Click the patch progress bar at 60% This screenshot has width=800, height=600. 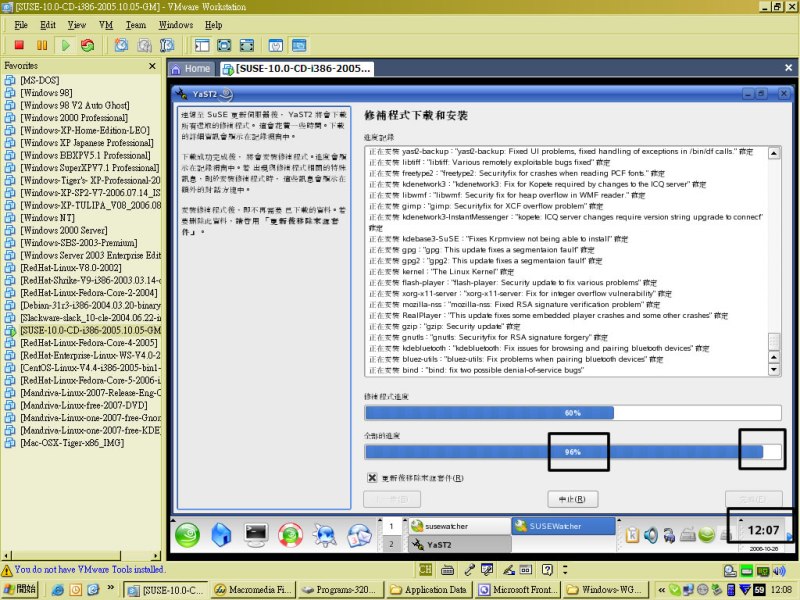coord(572,413)
